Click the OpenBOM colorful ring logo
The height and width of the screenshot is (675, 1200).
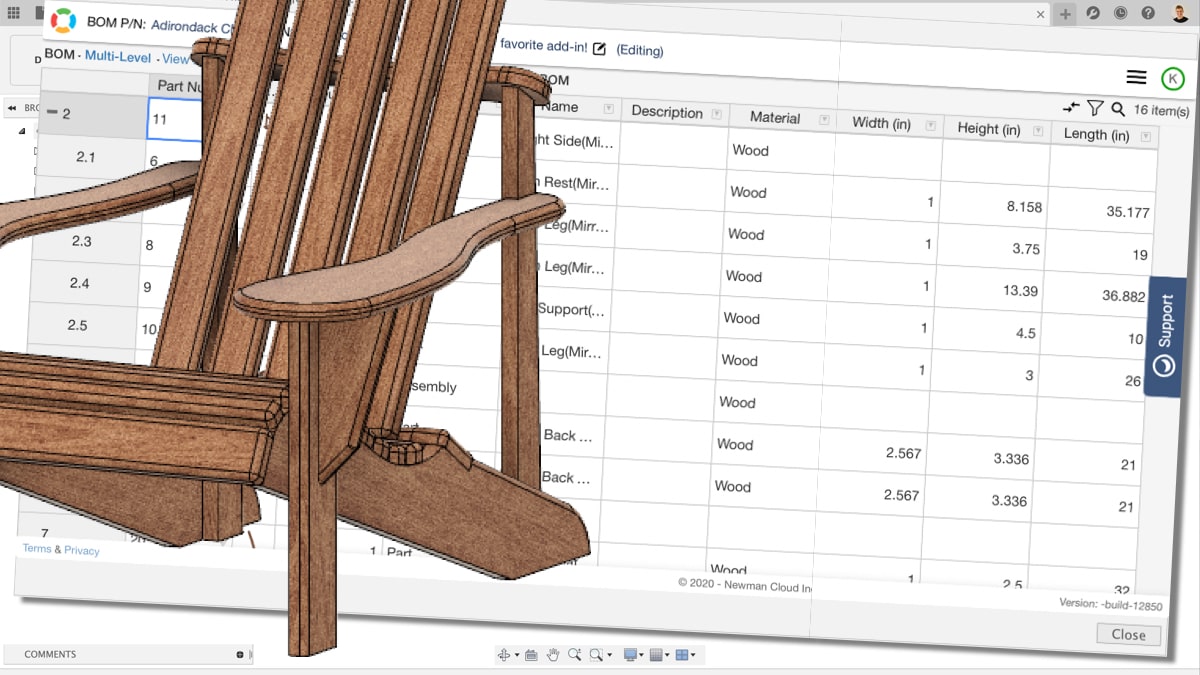tap(63, 20)
